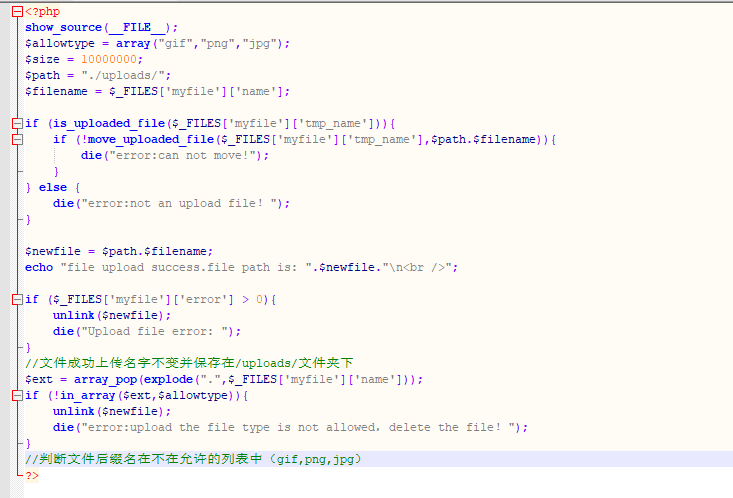Click the "gif" string in array
Image resolution: width=733 pixels, height=498 pixels.
176,43
